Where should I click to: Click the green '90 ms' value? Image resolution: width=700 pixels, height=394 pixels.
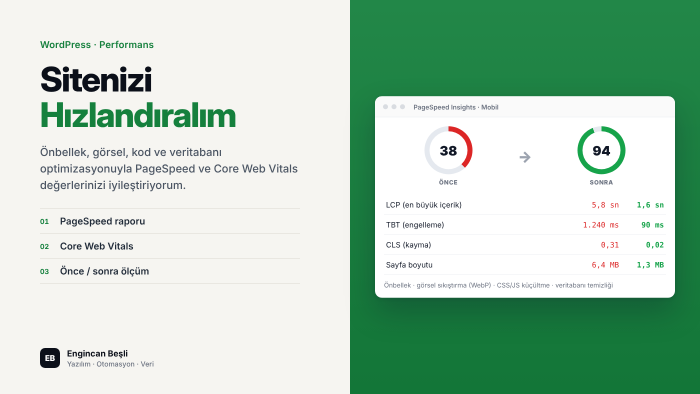[653, 225]
